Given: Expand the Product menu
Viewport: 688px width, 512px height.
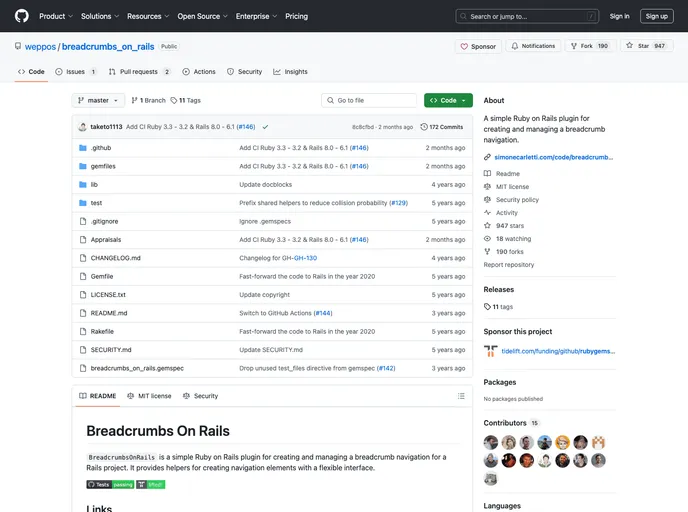Looking at the screenshot, I should [x=56, y=16].
